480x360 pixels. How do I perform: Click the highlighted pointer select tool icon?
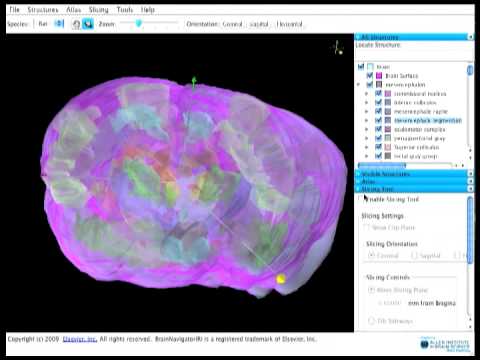pyautogui.click(x=88, y=24)
